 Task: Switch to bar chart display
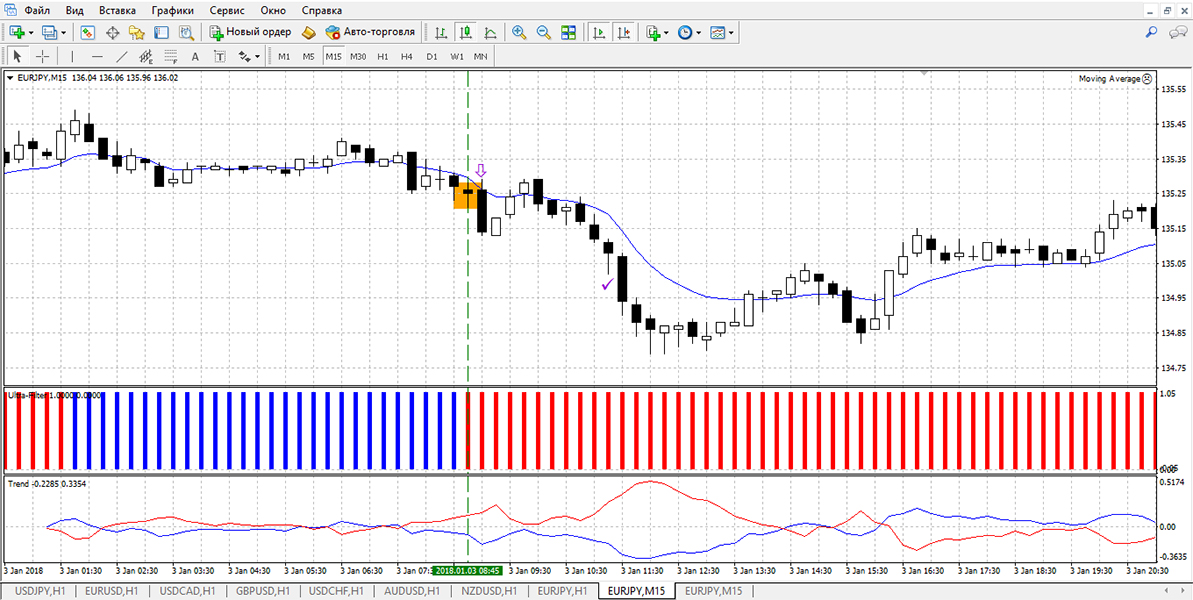(441, 33)
